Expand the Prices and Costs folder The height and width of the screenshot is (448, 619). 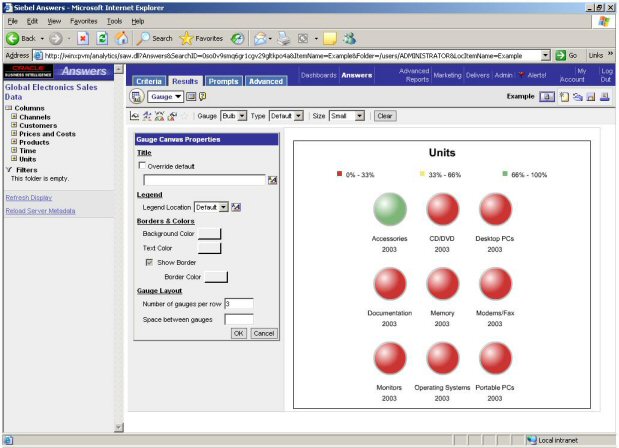[x=14, y=133]
